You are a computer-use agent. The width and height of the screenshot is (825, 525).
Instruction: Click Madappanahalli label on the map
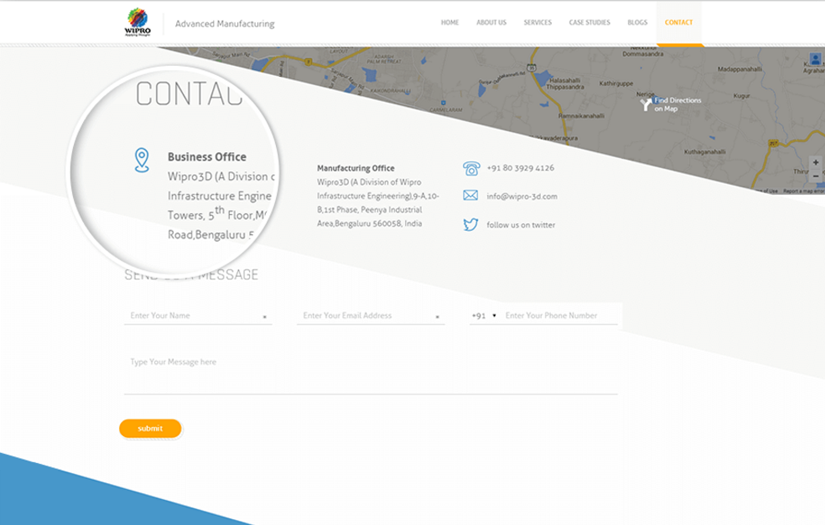pyautogui.click(x=740, y=69)
